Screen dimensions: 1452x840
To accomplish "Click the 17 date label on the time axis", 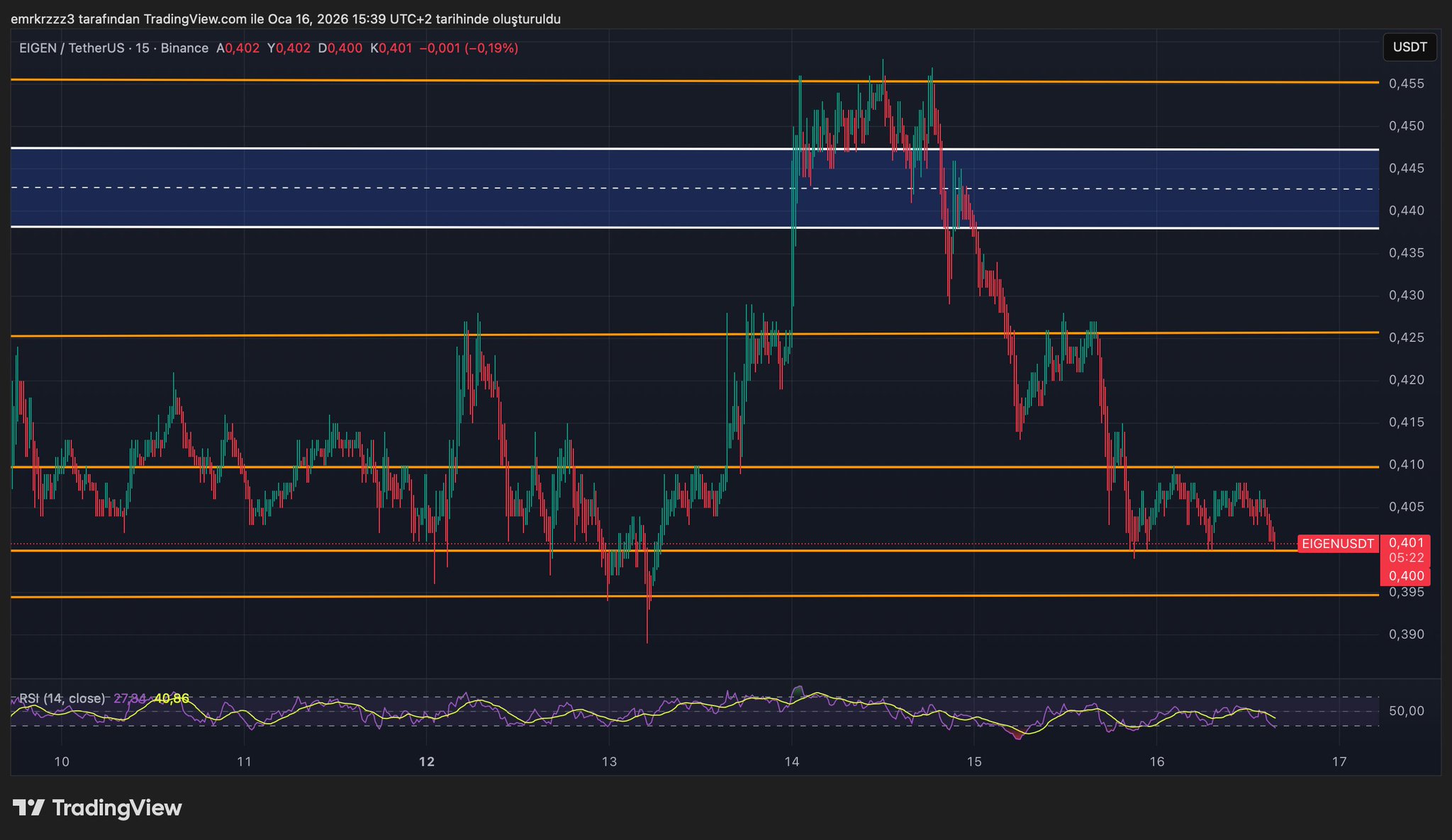I will pyautogui.click(x=1339, y=762).
